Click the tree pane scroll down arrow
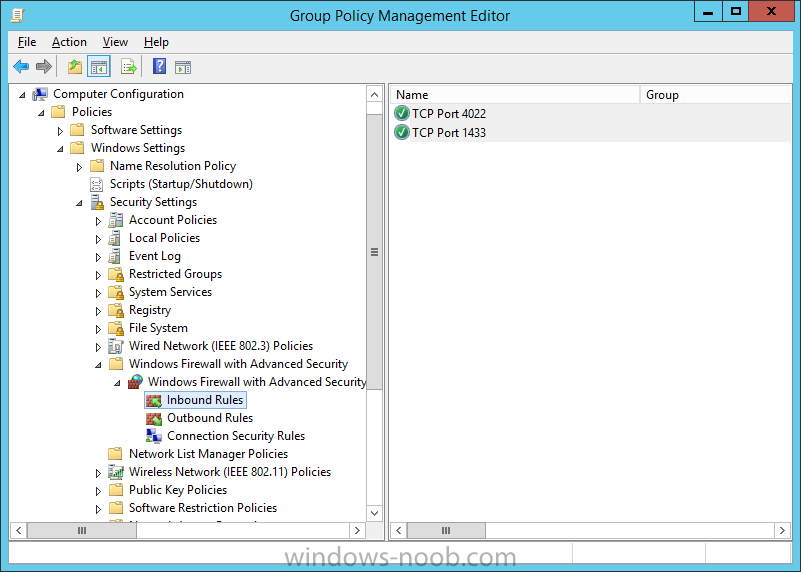The width and height of the screenshot is (801, 572). click(374, 513)
